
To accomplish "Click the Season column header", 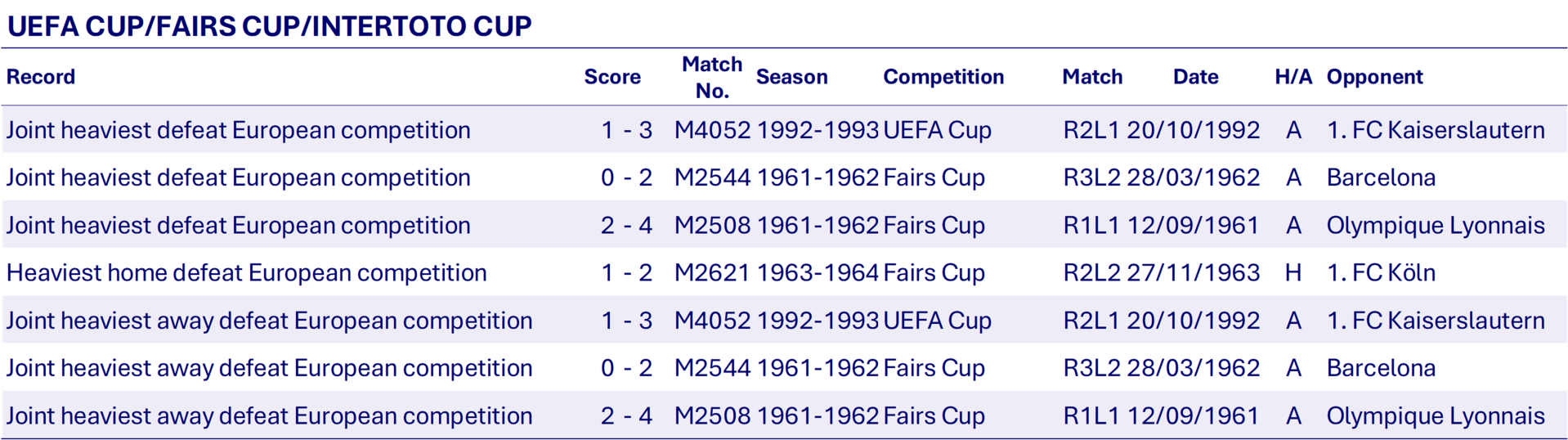I will pos(791,77).
